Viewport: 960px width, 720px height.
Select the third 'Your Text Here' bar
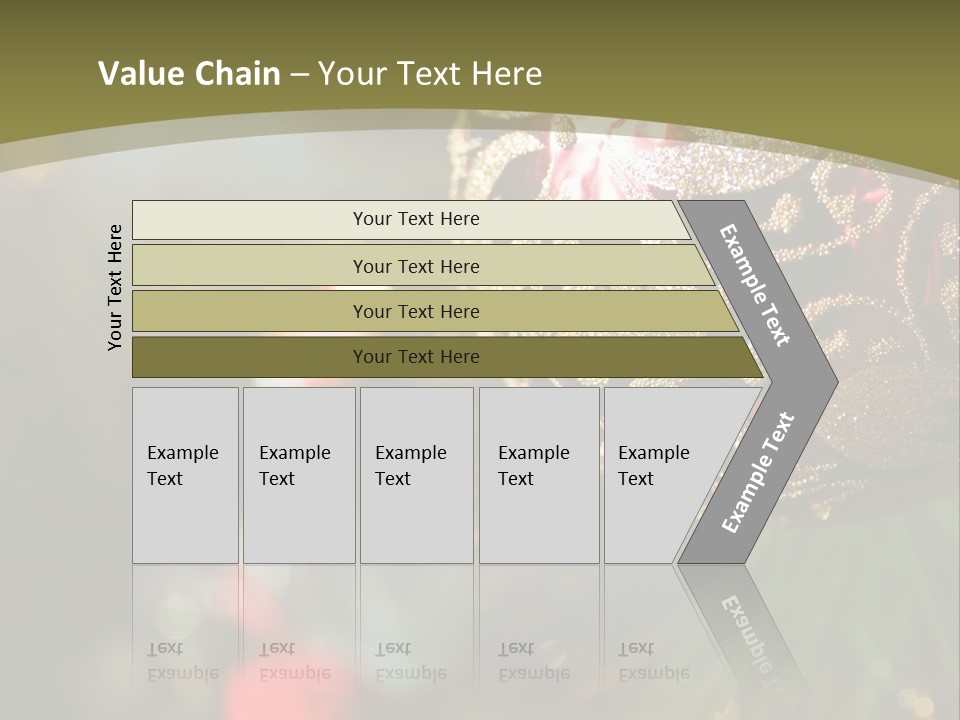click(x=435, y=311)
